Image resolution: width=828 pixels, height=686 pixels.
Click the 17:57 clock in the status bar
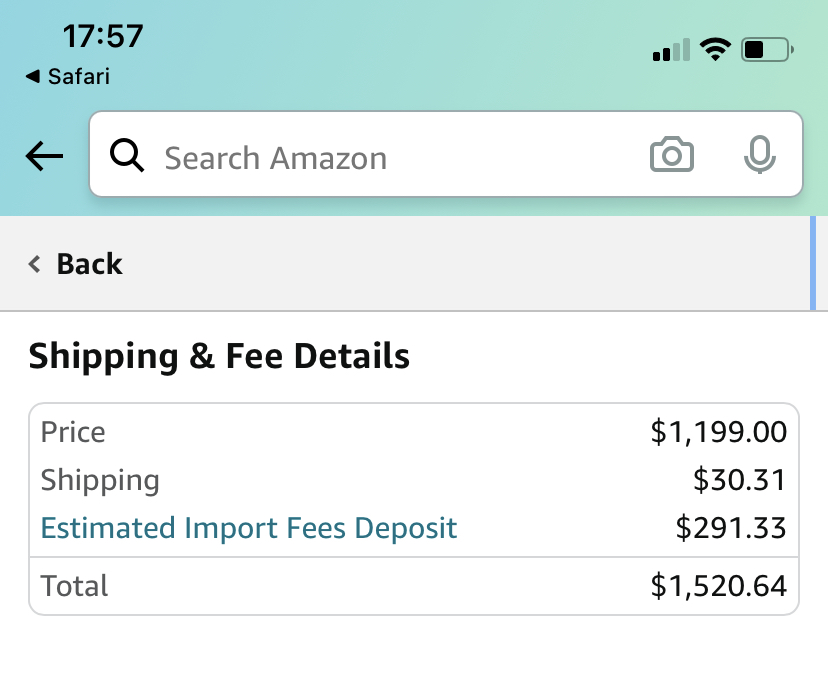[103, 36]
